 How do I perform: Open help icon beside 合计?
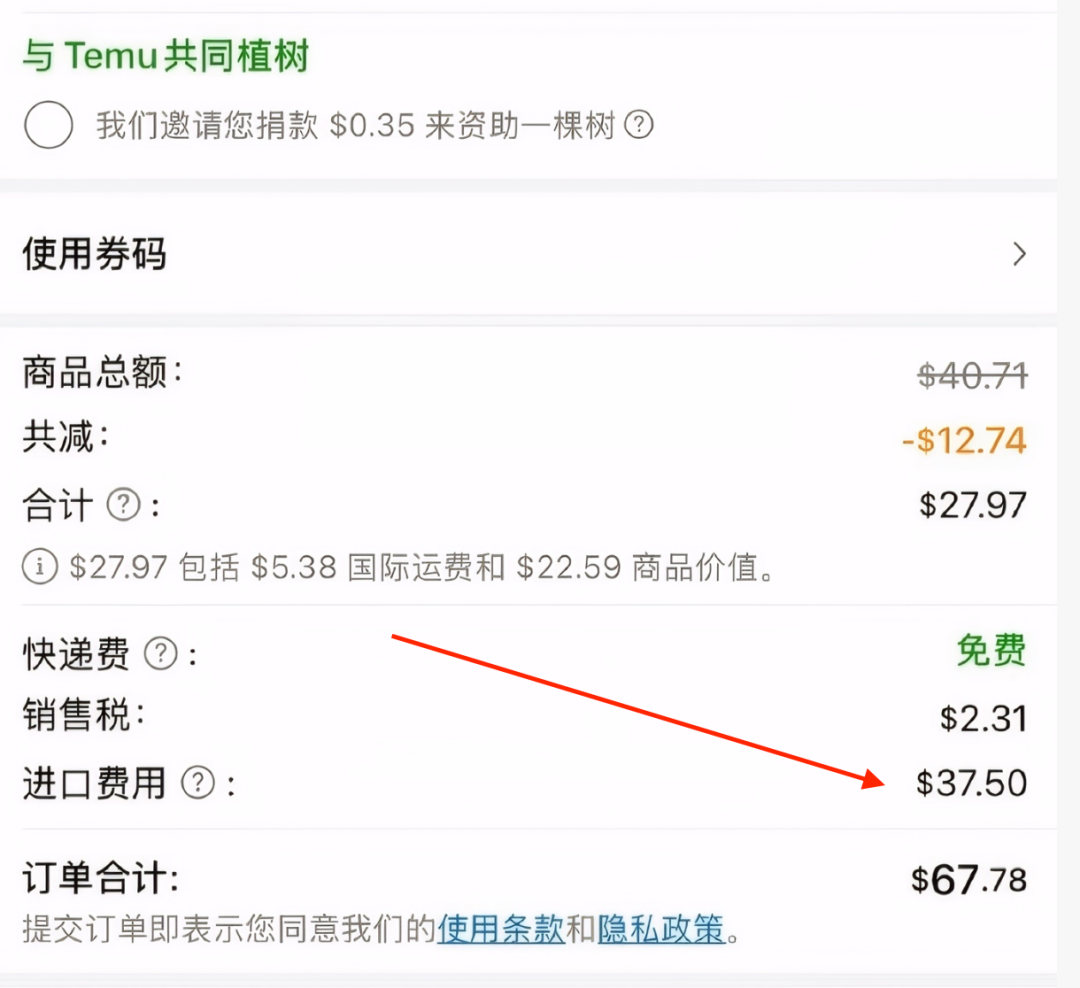pyautogui.click(x=124, y=505)
